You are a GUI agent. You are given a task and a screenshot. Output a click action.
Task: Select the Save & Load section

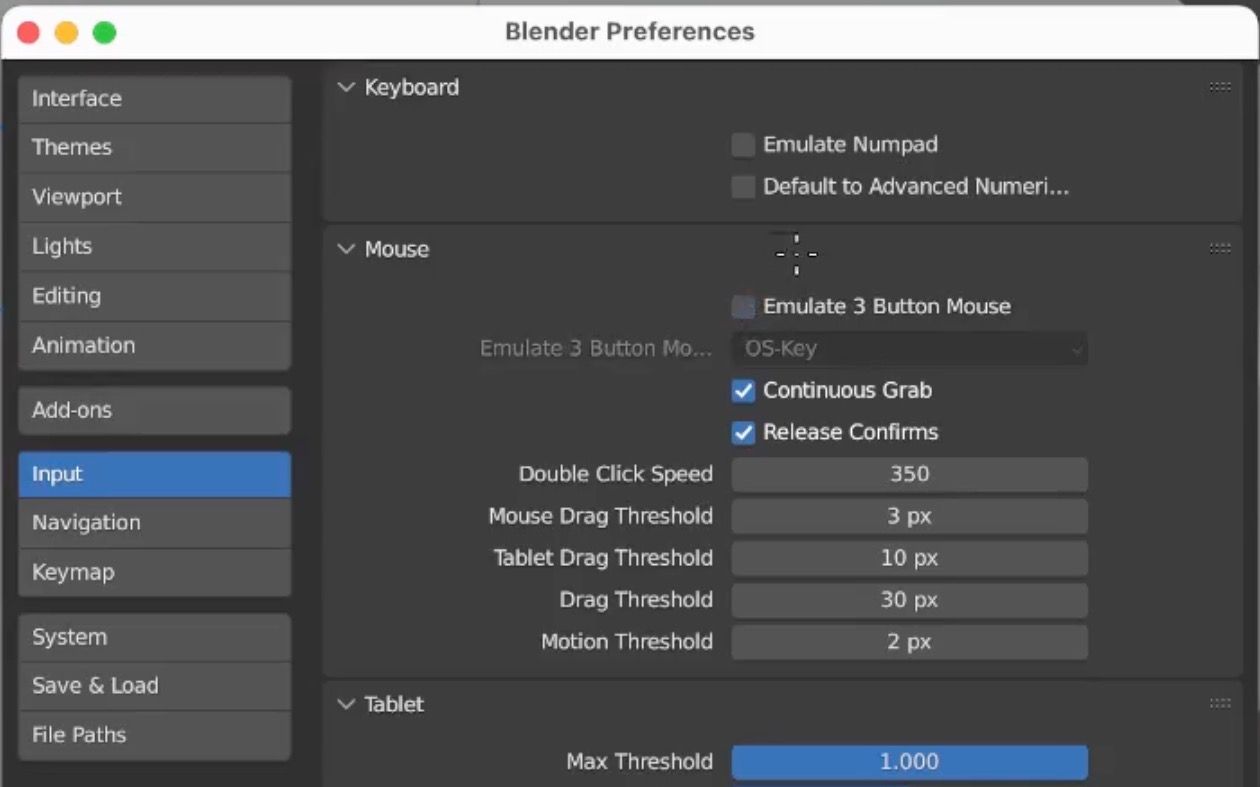(x=154, y=686)
